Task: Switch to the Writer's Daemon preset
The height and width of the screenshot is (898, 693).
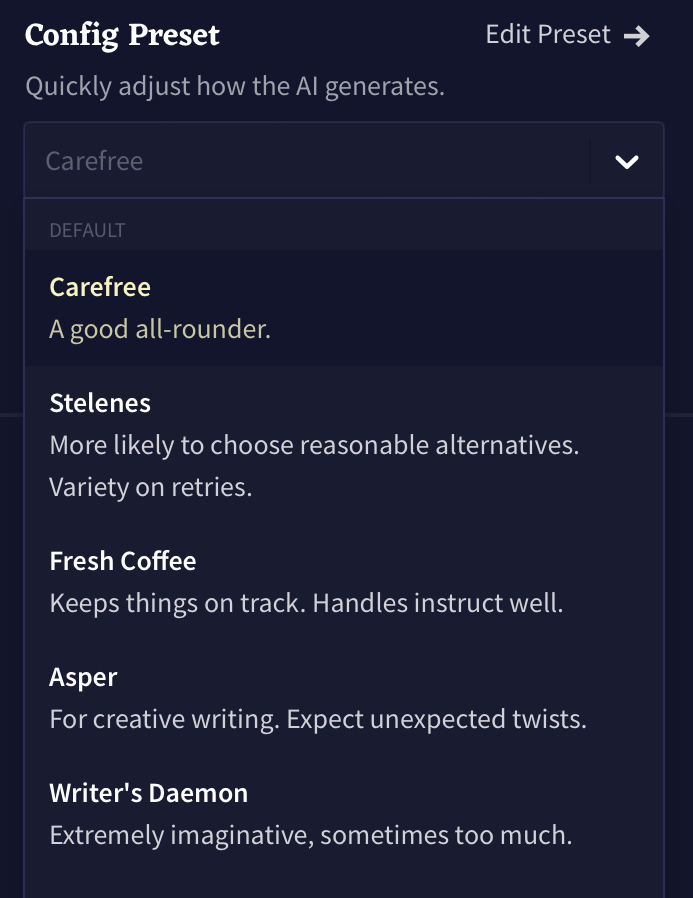Action: click(x=149, y=793)
